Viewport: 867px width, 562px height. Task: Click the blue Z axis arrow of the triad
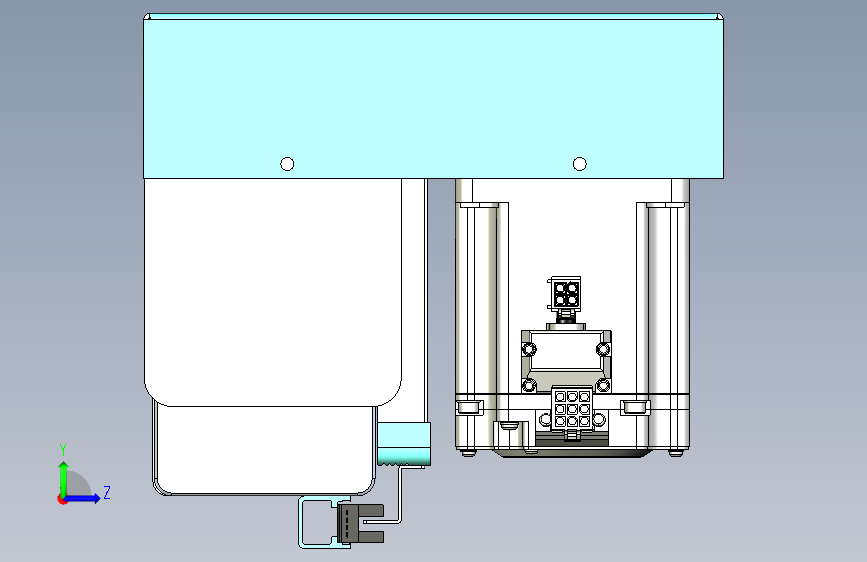(x=83, y=498)
